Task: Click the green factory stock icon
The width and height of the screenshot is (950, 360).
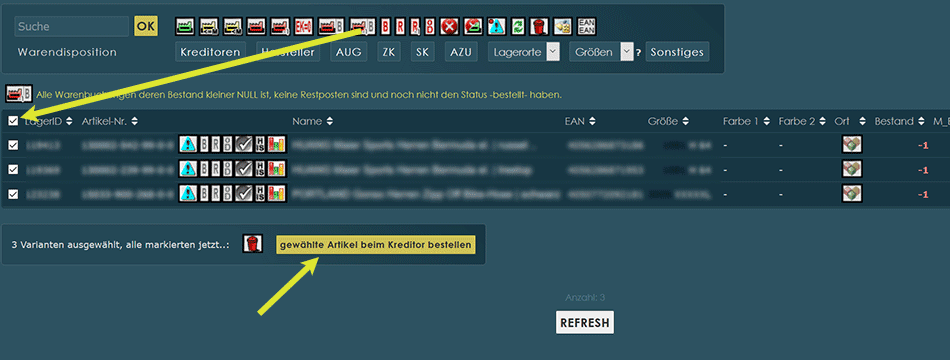Action: (x=185, y=26)
